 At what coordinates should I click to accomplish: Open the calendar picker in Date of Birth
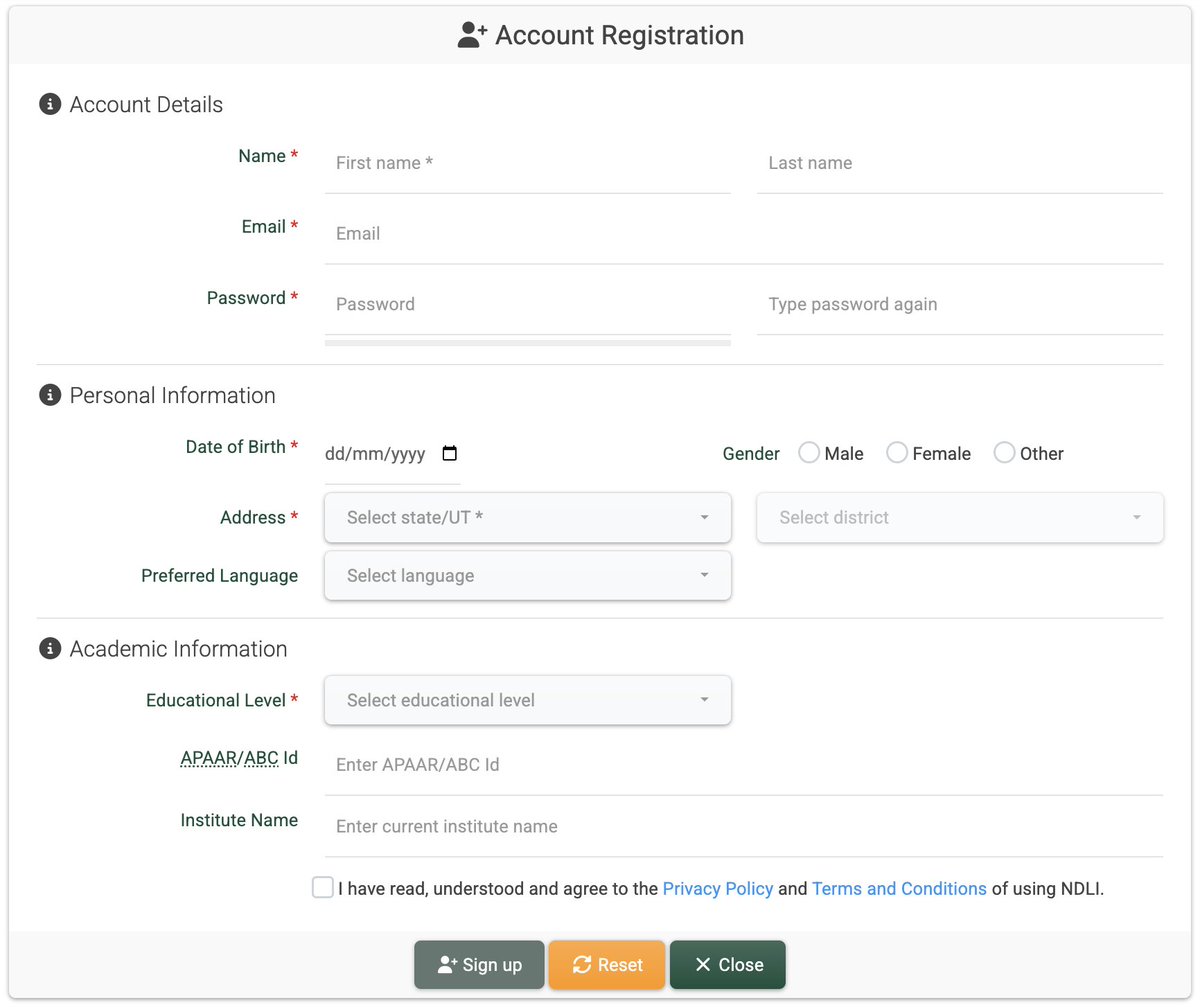(x=450, y=453)
